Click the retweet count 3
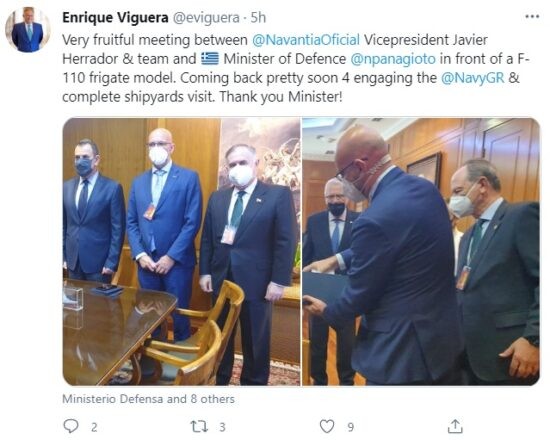 (x=222, y=427)
